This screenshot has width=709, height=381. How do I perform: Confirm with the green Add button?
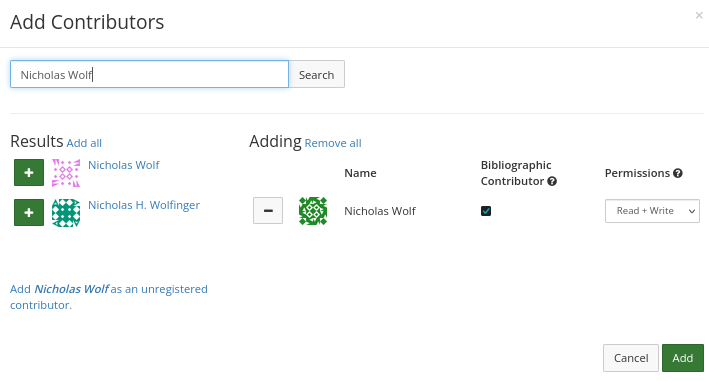click(683, 358)
